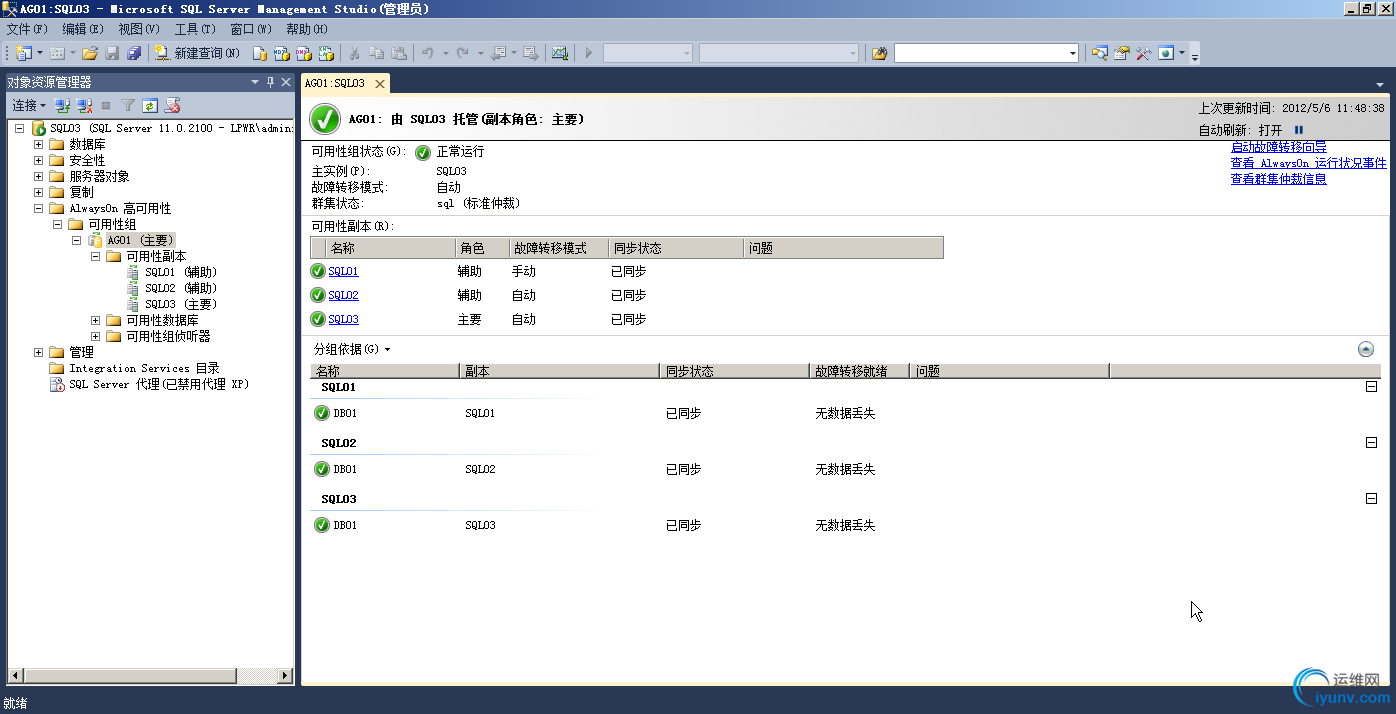
Task: Select AG01 (主要) tree node
Action: coord(140,240)
